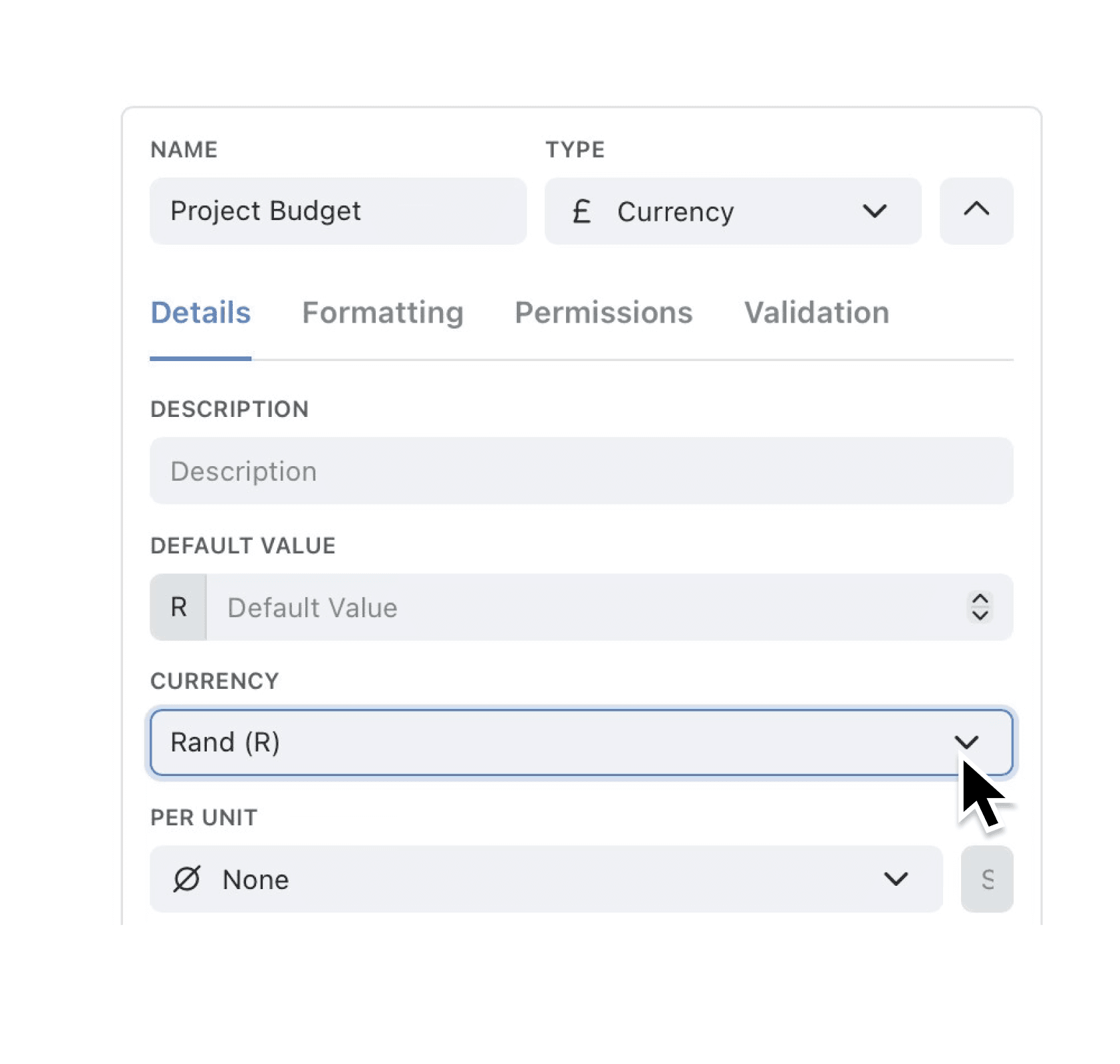Go to the Permissions tab
This screenshot has height=1064, width=1120.
[x=603, y=313]
